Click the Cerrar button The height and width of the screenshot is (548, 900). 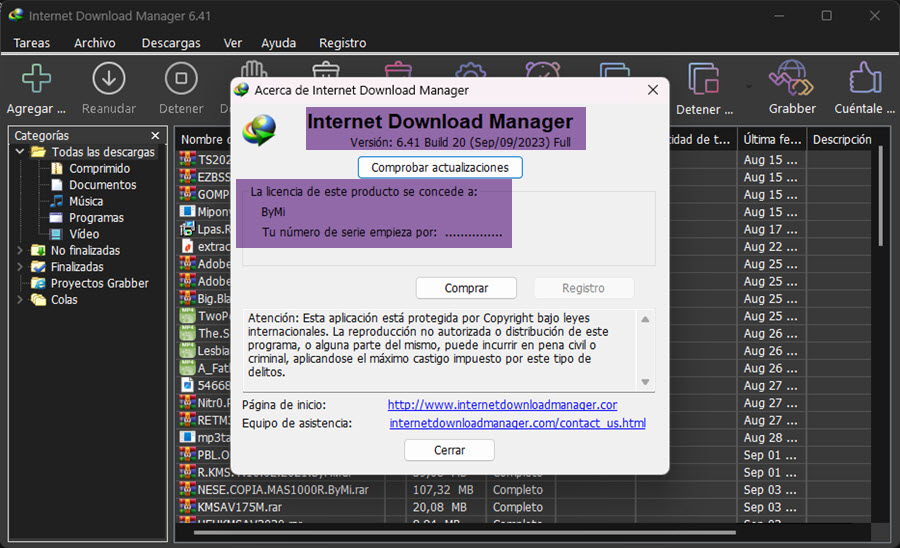tap(449, 450)
